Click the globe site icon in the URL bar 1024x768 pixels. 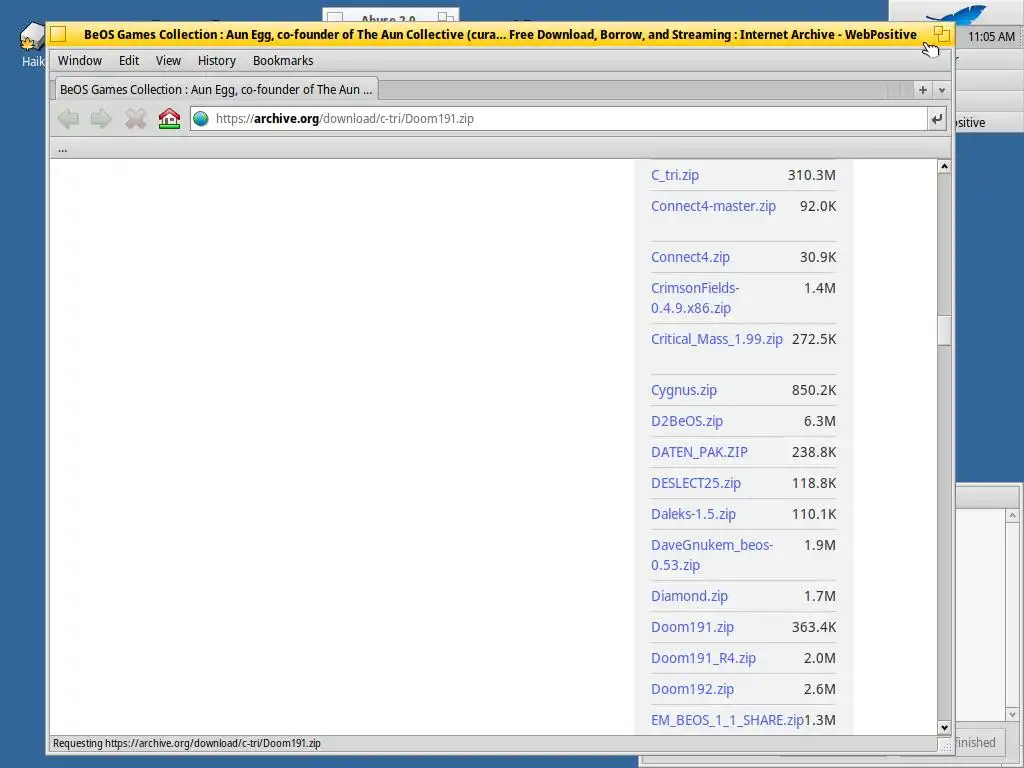coord(201,119)
